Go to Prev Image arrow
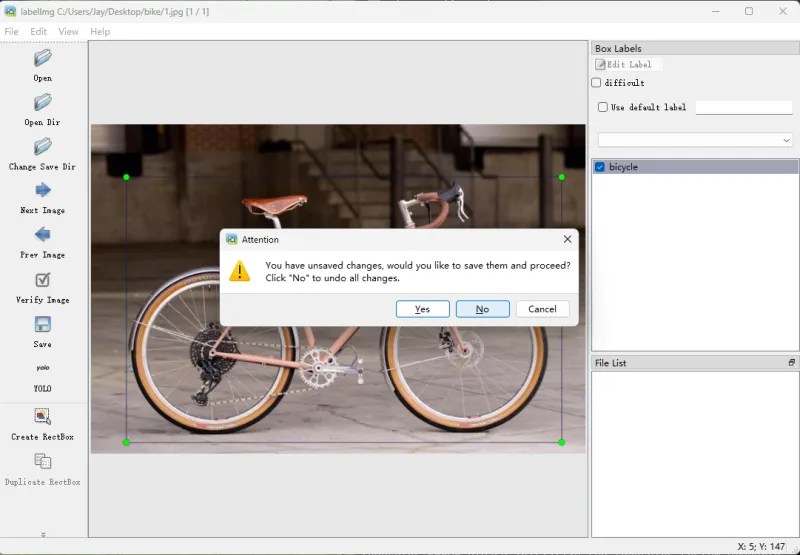The width and height of the screenshot is (800, 555). pos(42,235)
